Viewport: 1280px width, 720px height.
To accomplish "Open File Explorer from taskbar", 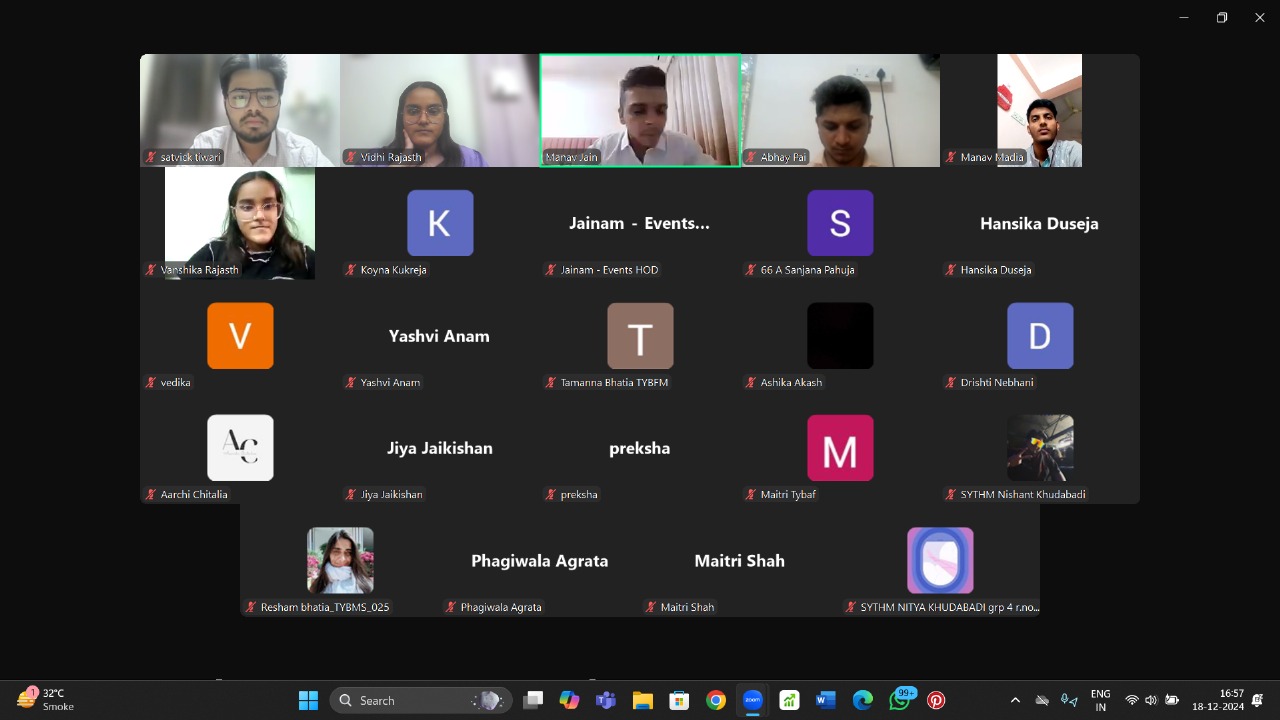I will click(642, 700).
